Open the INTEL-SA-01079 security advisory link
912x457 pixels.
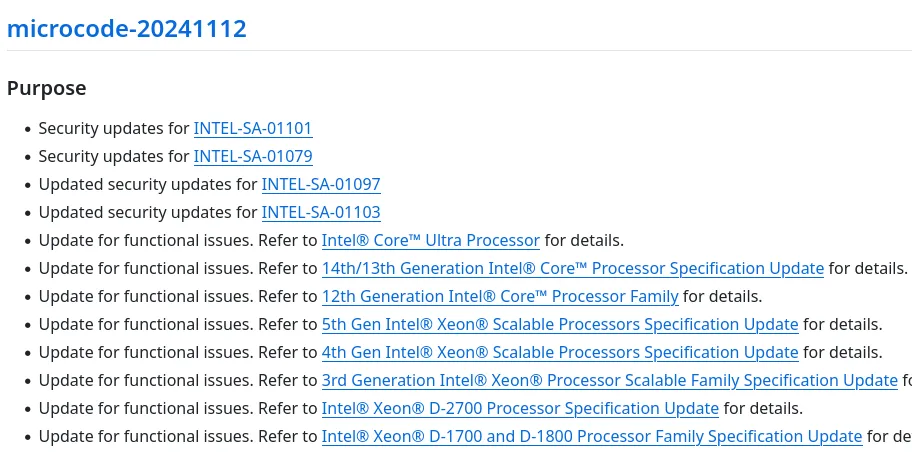[253, 156]
